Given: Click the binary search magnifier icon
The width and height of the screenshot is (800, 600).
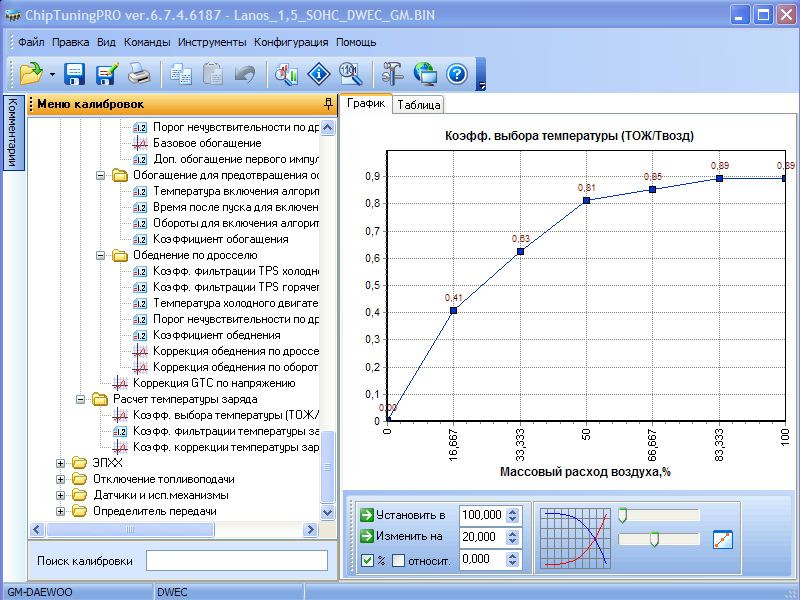Looking at the screenshot, I should [351, 73].
